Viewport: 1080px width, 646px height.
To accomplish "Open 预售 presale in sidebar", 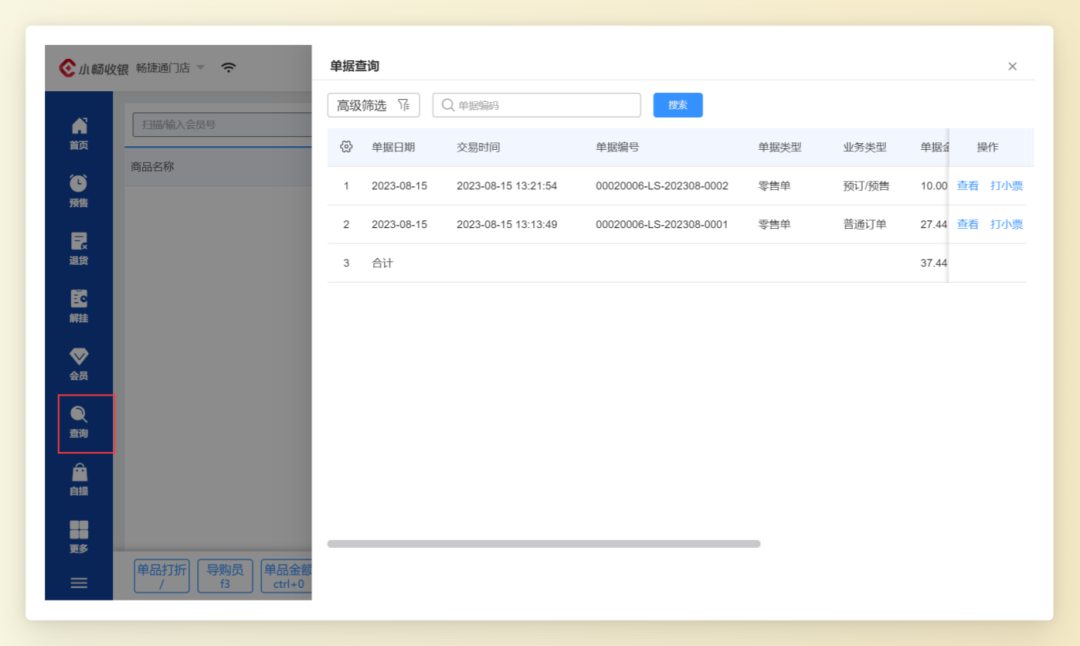I will (x=79, y=191).
